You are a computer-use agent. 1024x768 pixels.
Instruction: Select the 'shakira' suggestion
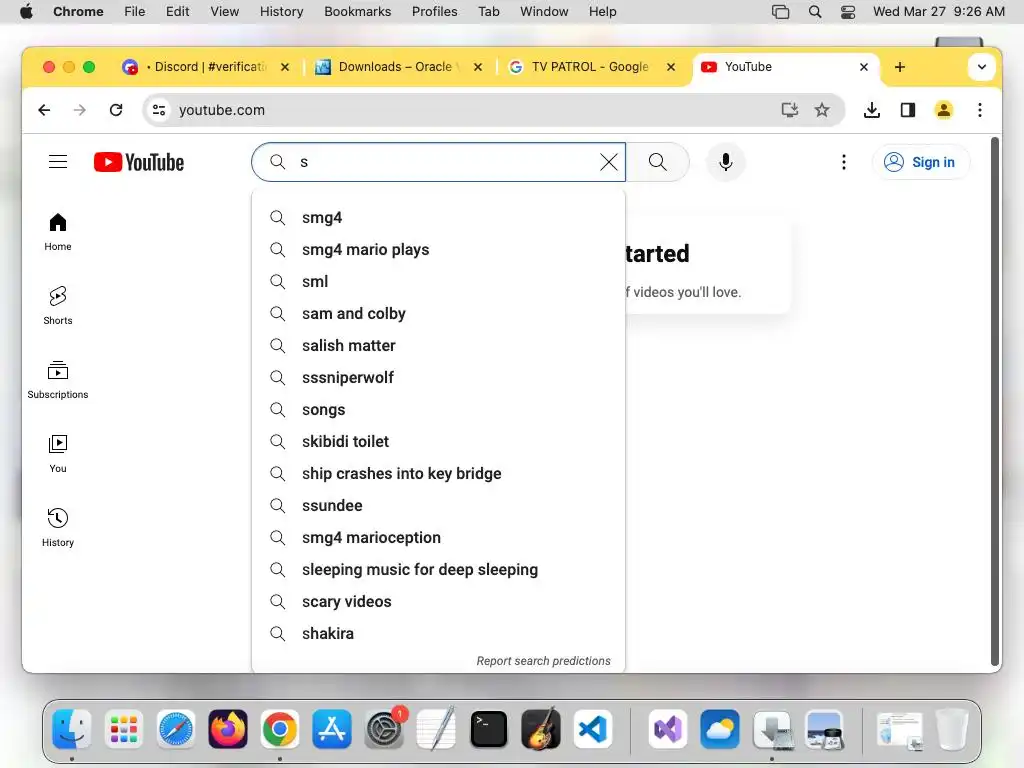click(x=438, y=633)
